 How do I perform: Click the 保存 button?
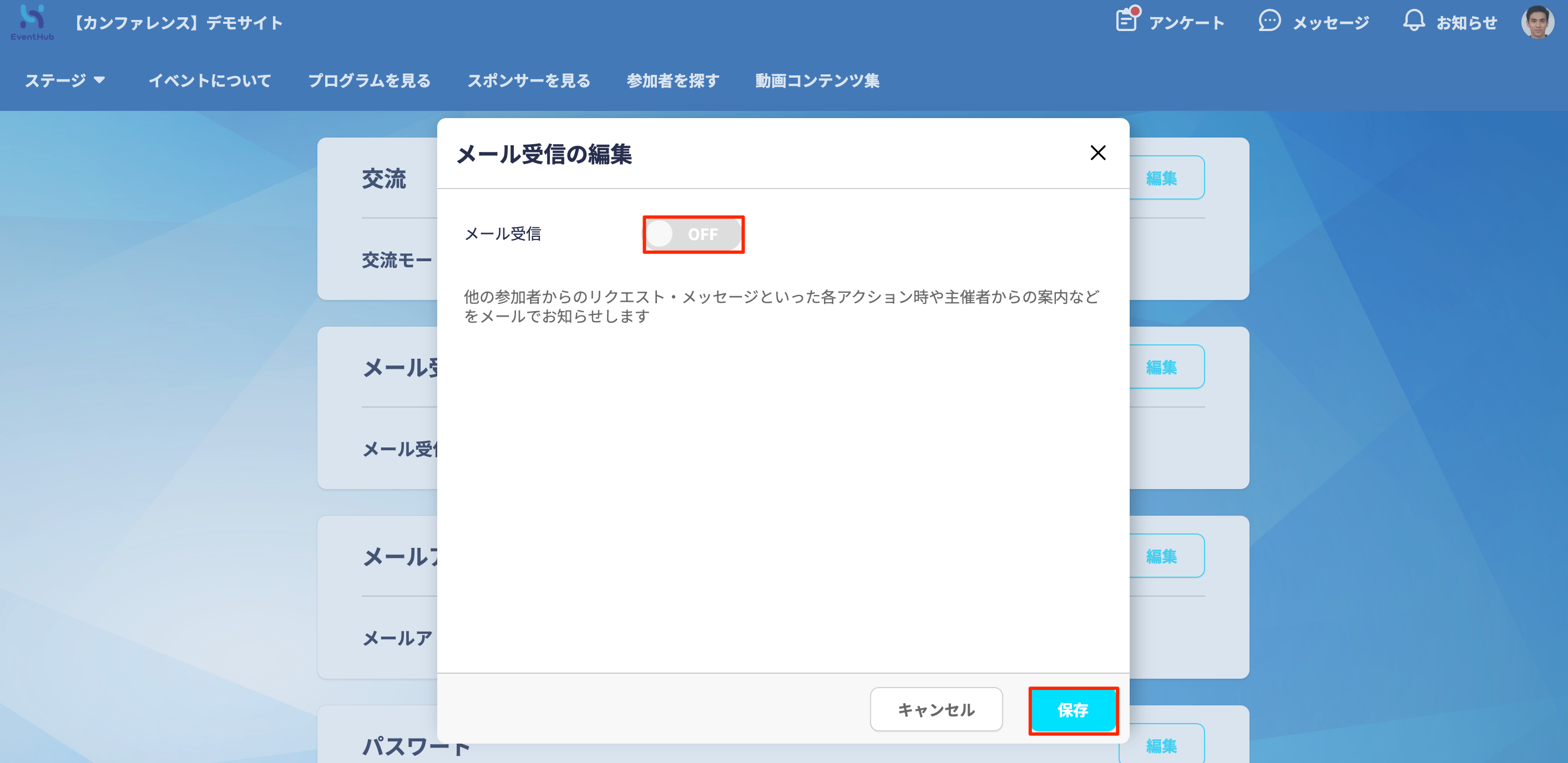coord(1073,710)
